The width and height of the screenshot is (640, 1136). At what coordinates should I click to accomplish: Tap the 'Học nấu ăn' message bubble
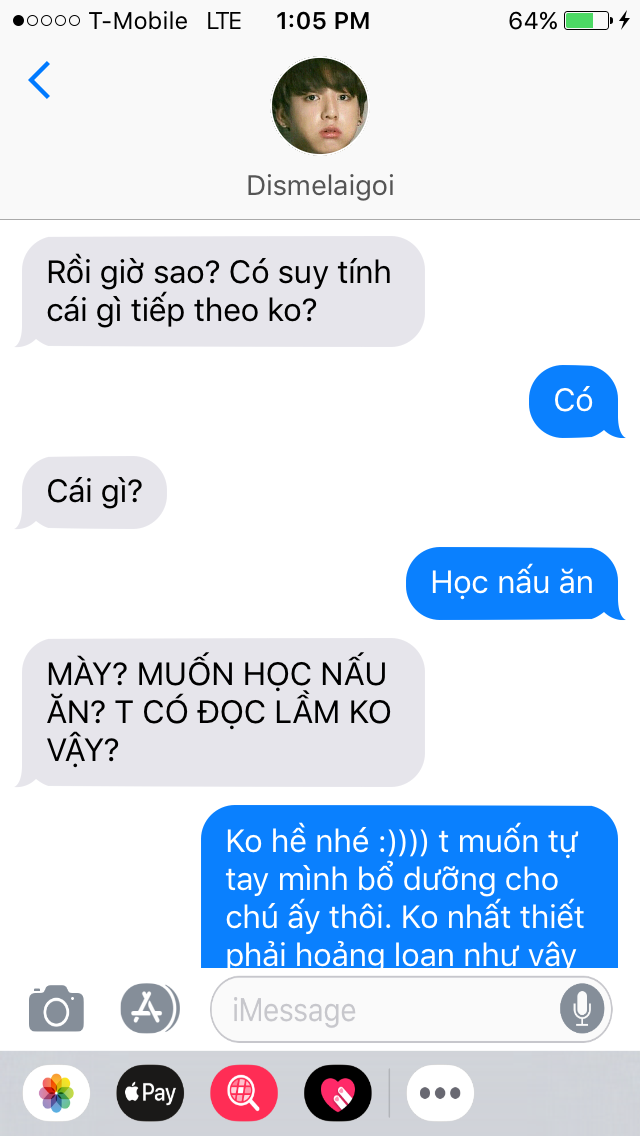[x=512, y=583]
